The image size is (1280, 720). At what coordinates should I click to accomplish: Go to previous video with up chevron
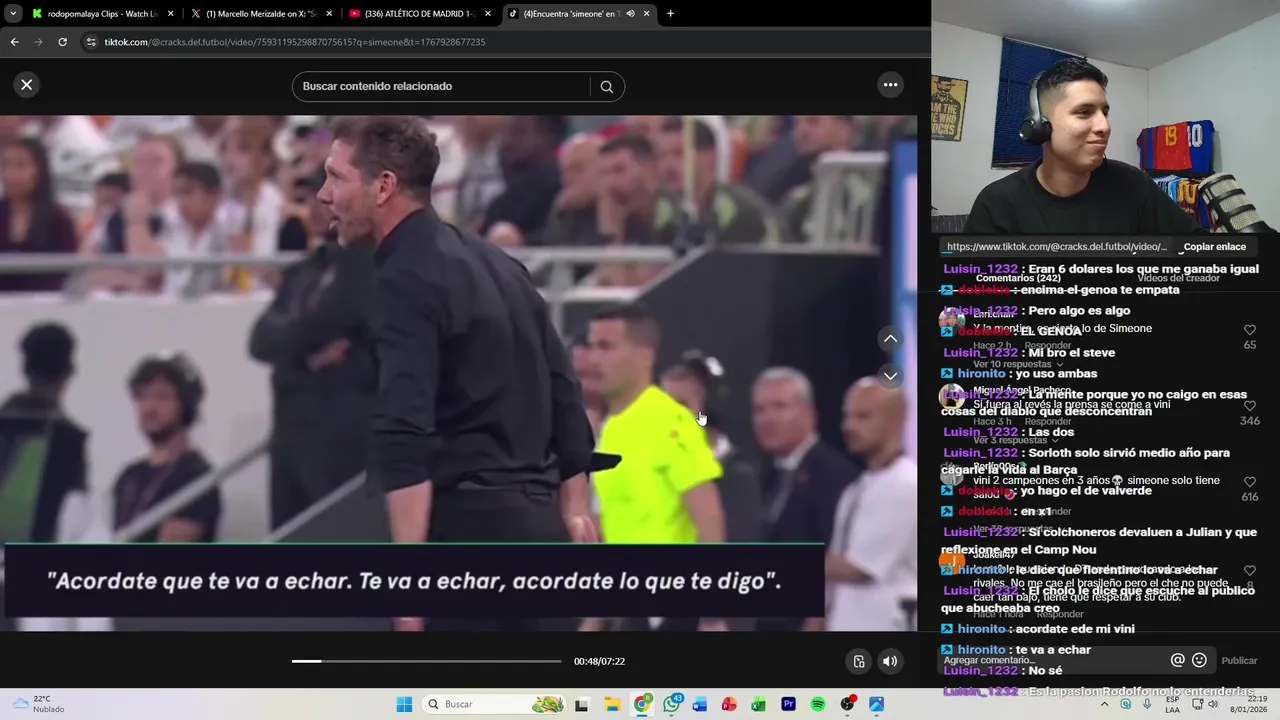pos(890,339)
